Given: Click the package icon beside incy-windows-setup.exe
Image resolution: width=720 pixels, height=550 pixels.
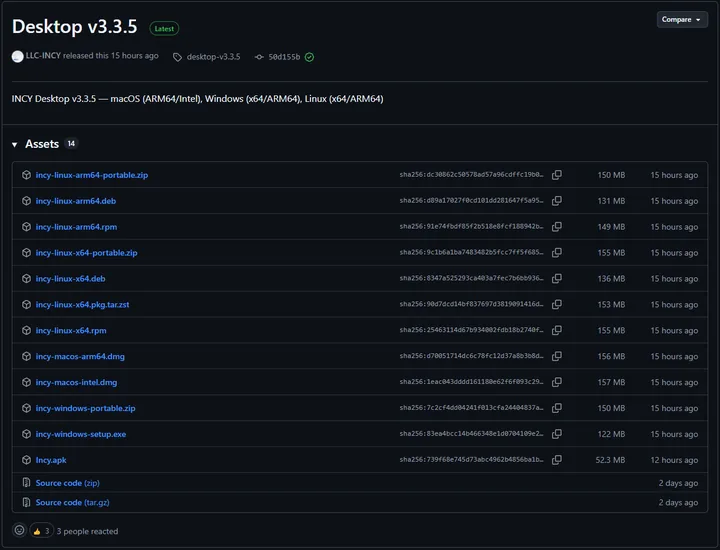Looking at the screenshot, I should click(x=27, y=434).
